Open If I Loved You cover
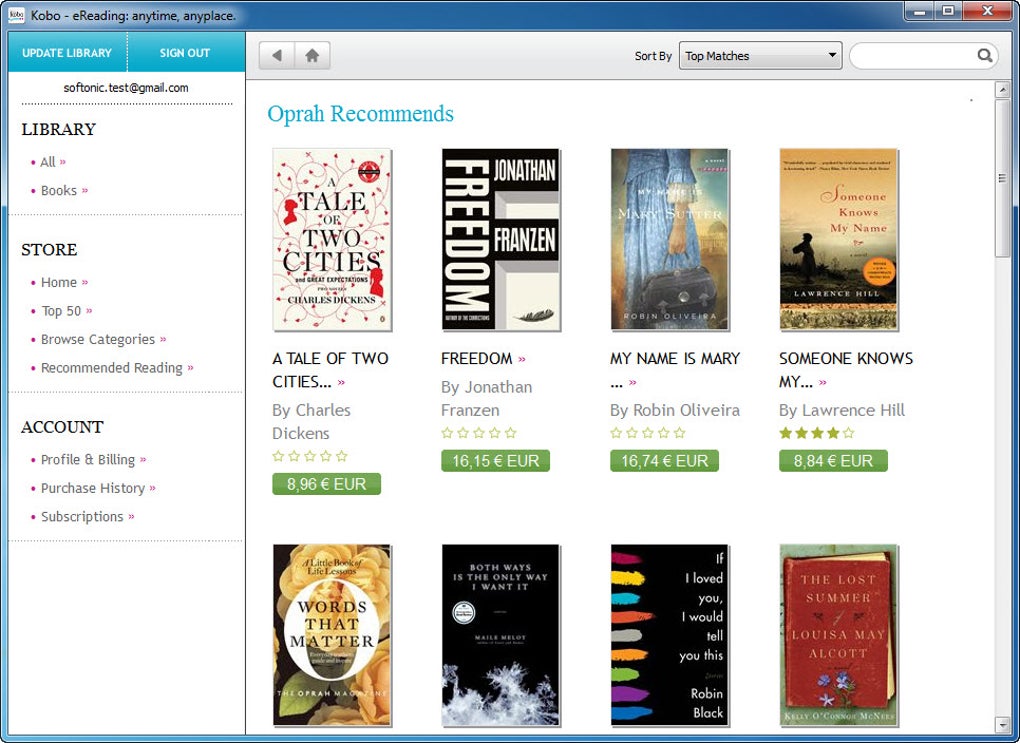This screenshot has width=1020, height=743. point(670,636)
